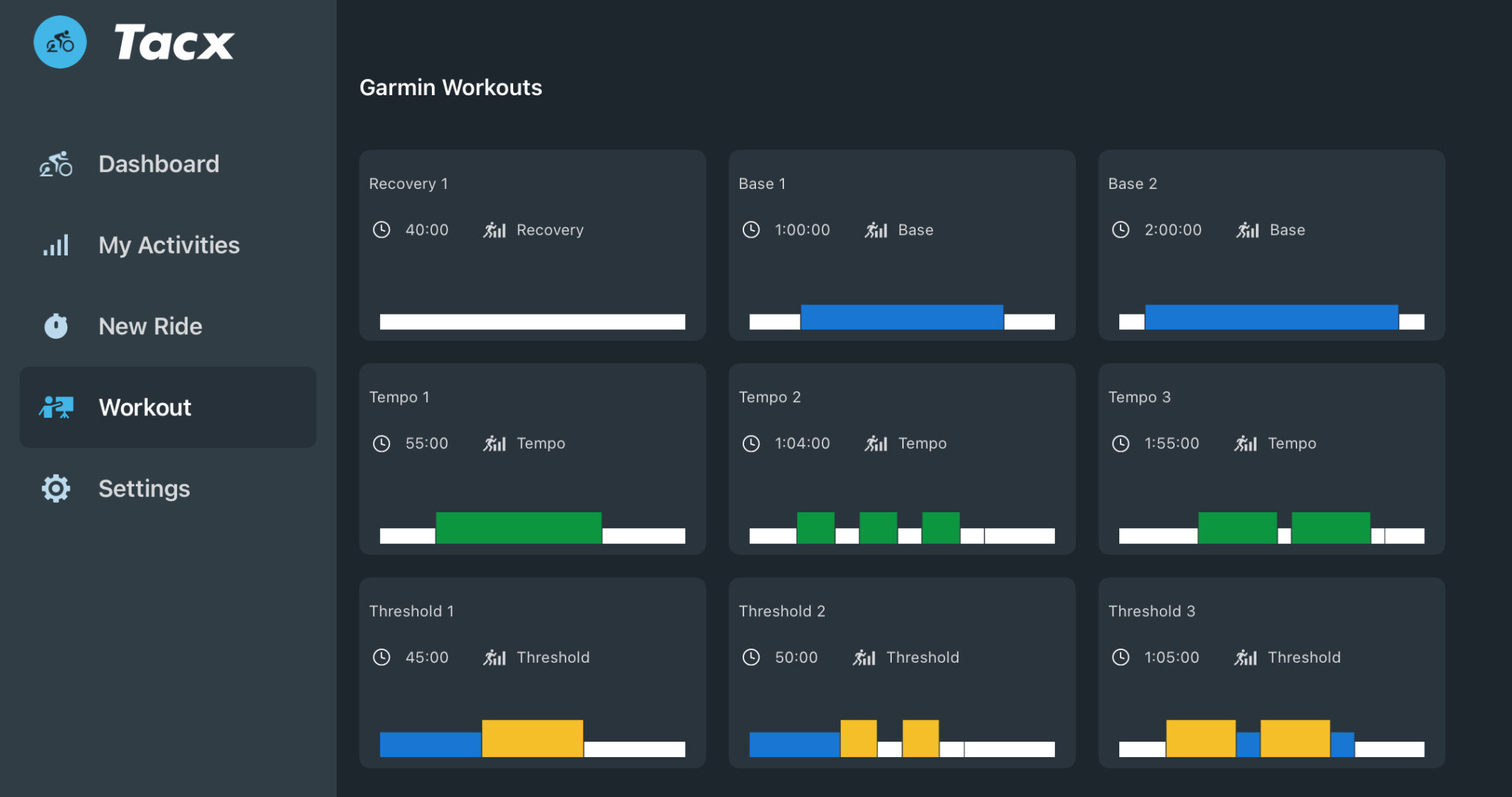
Task: Click the Workout trainer icon in sidebar
Action: (x=56, y=407)
